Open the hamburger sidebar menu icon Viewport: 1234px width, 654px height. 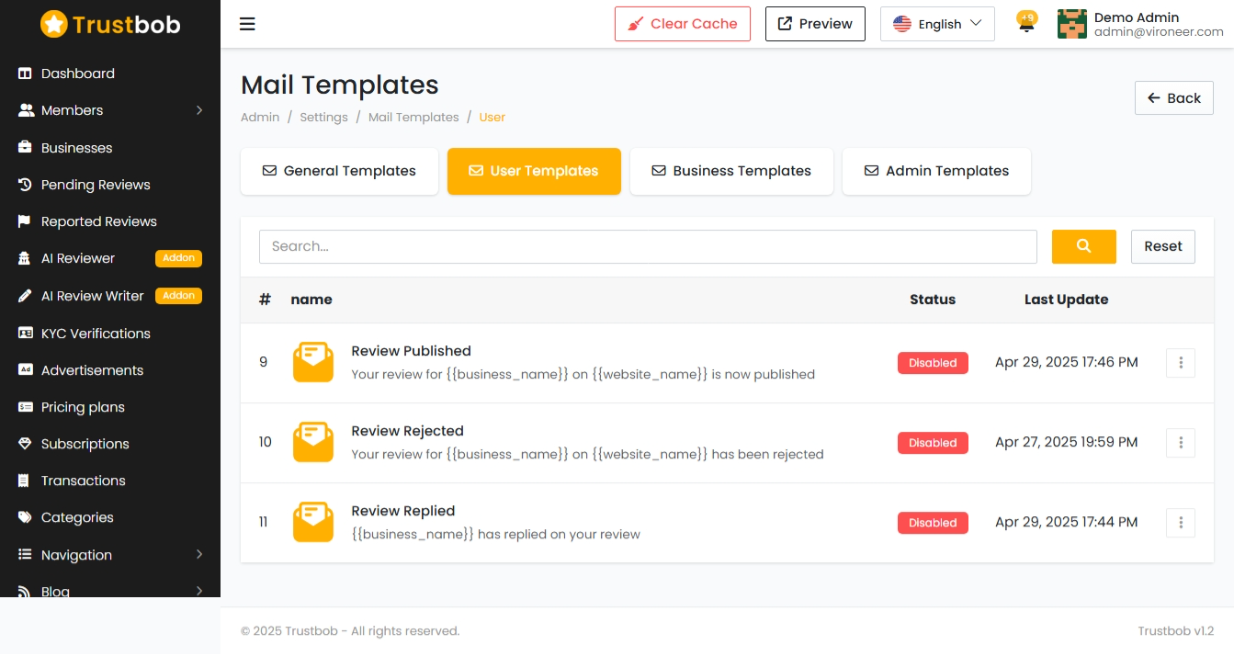coord(247,24)
